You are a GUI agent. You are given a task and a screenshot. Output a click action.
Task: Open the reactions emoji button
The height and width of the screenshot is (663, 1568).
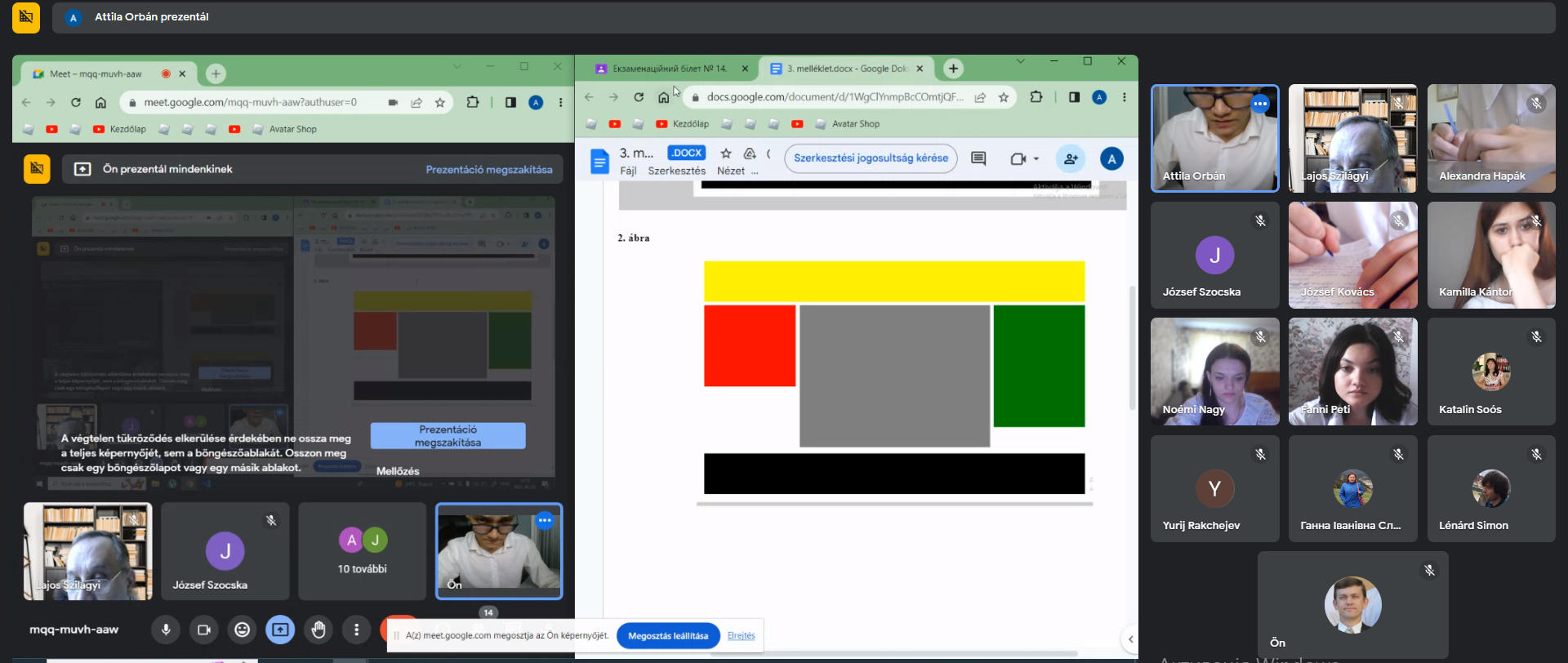[242, 630]
